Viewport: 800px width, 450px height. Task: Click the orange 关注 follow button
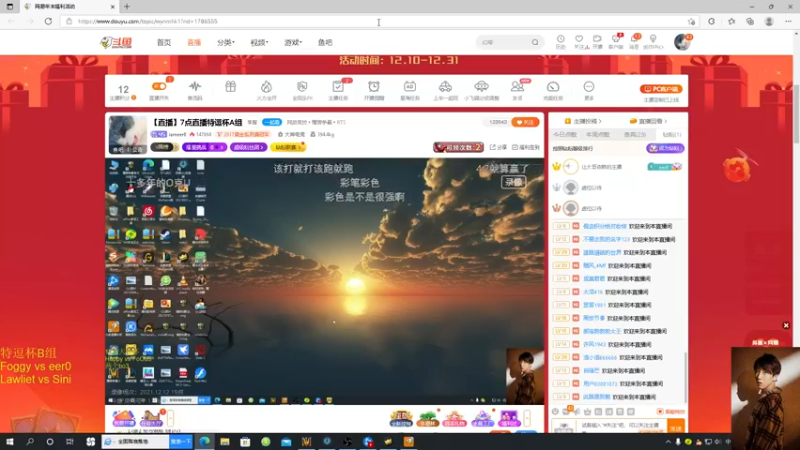525,122
